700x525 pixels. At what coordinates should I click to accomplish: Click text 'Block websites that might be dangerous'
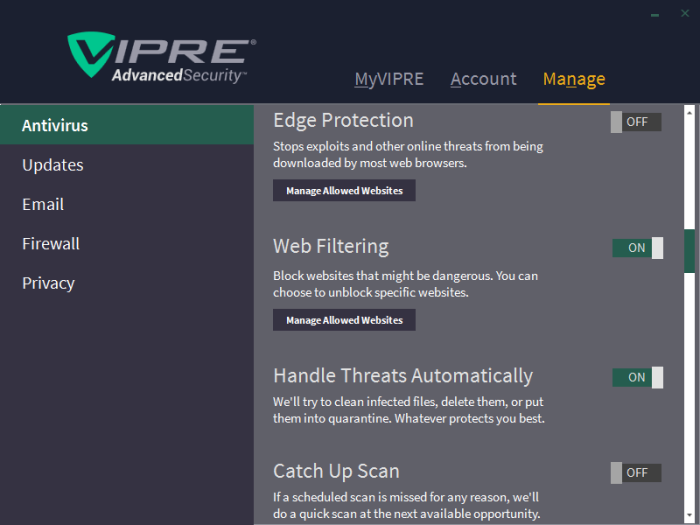(x=383, y=276)
